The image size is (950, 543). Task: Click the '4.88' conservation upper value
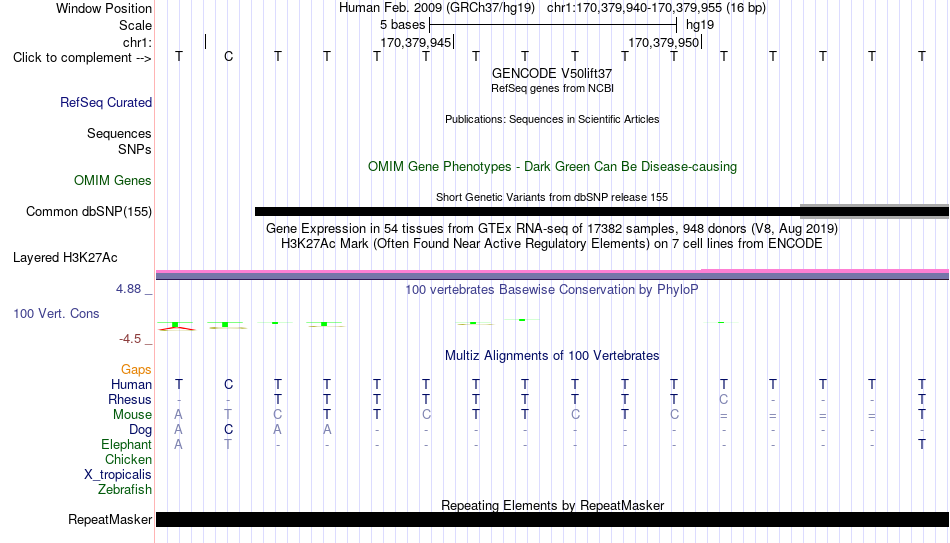point(128,289)
